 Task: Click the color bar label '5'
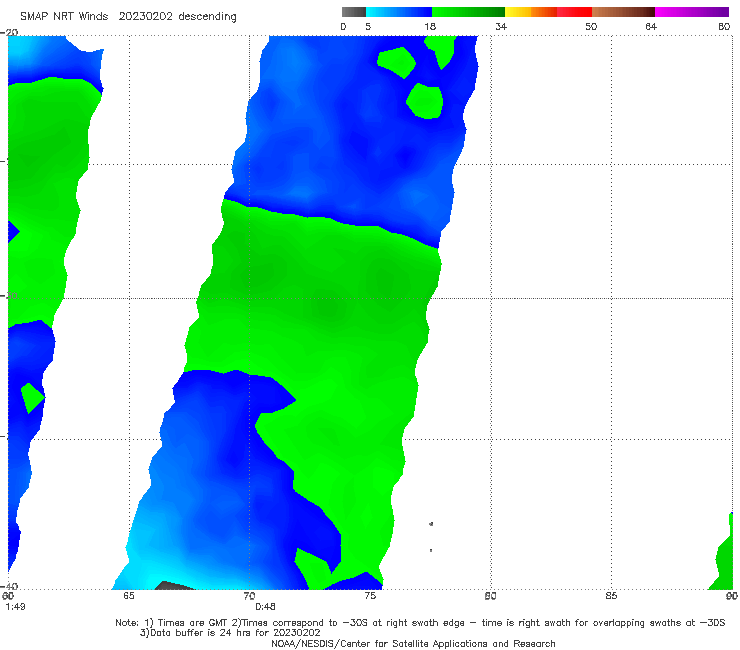click(x=368, y=26)
